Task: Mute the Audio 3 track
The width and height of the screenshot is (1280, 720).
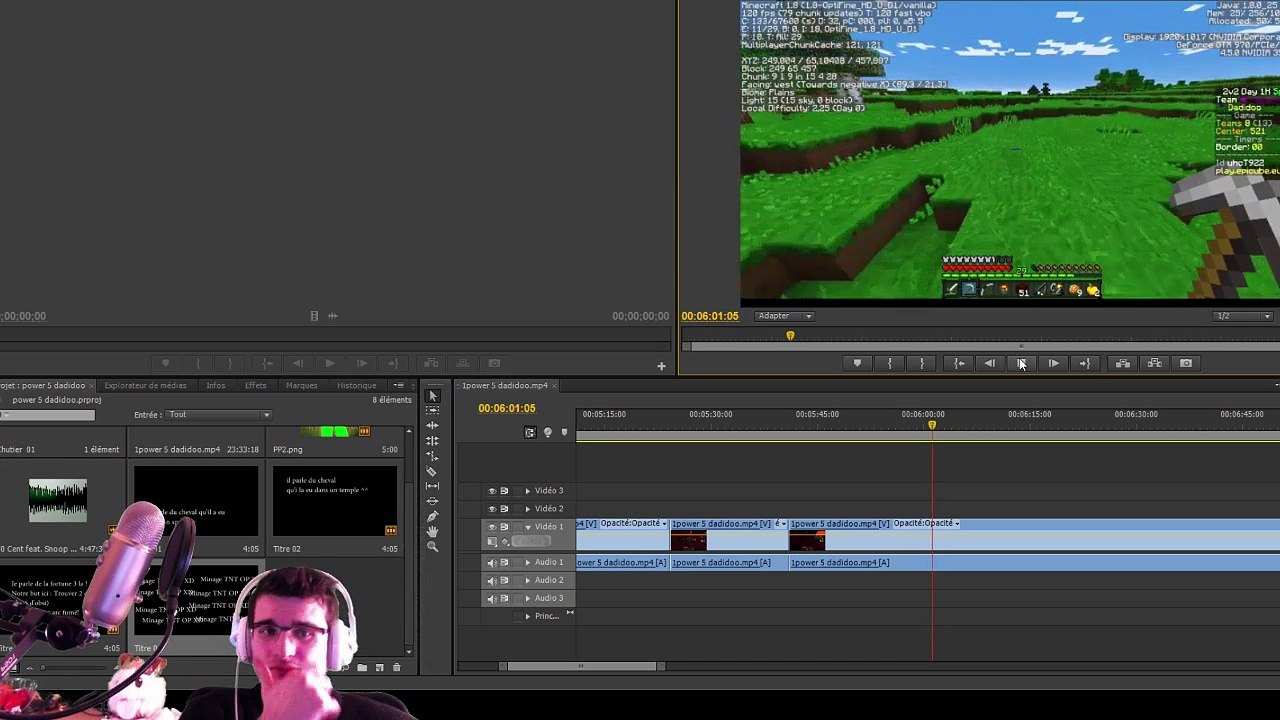Action: pyautogui.click(x=492, y=599)
